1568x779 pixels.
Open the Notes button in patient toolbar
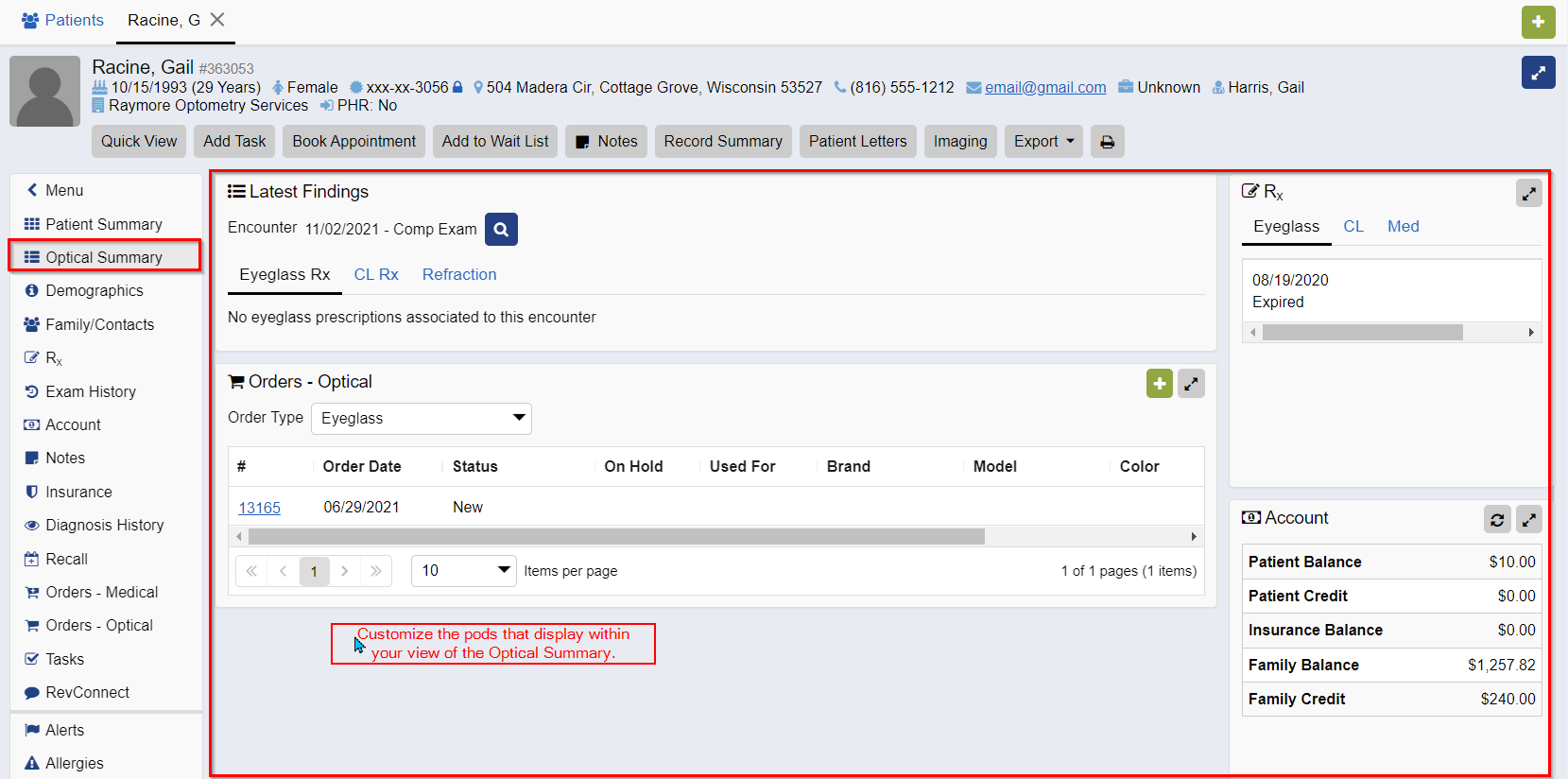point(606,142)
